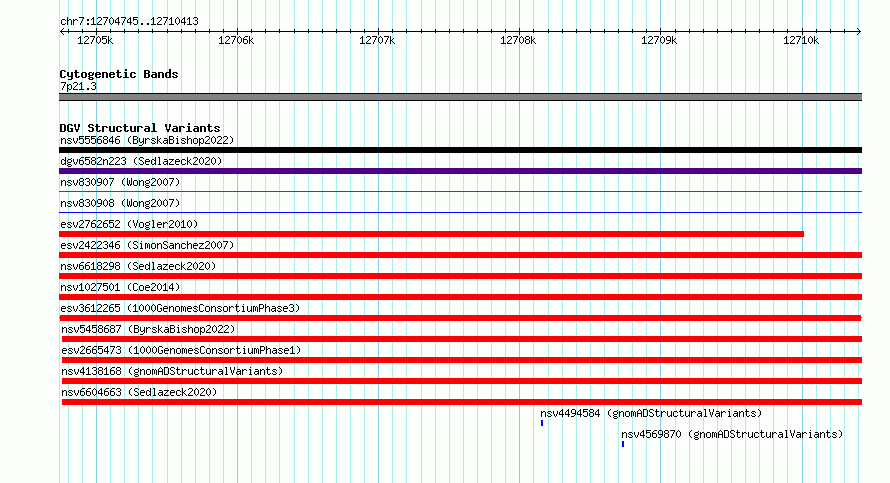
Task: Select the red esv2665473 variant bar
Action: pos(462,360)
